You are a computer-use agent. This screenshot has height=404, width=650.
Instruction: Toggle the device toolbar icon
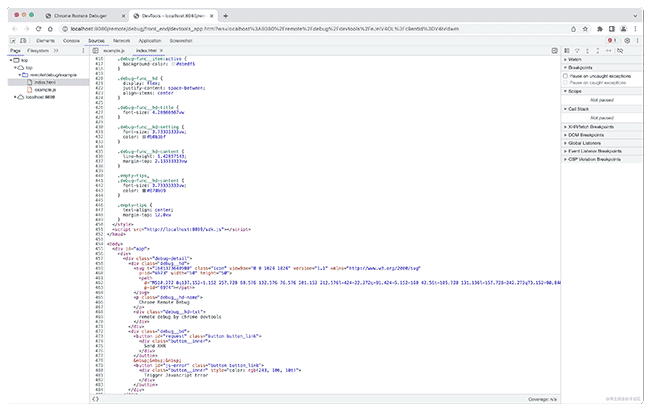(23, 41)
